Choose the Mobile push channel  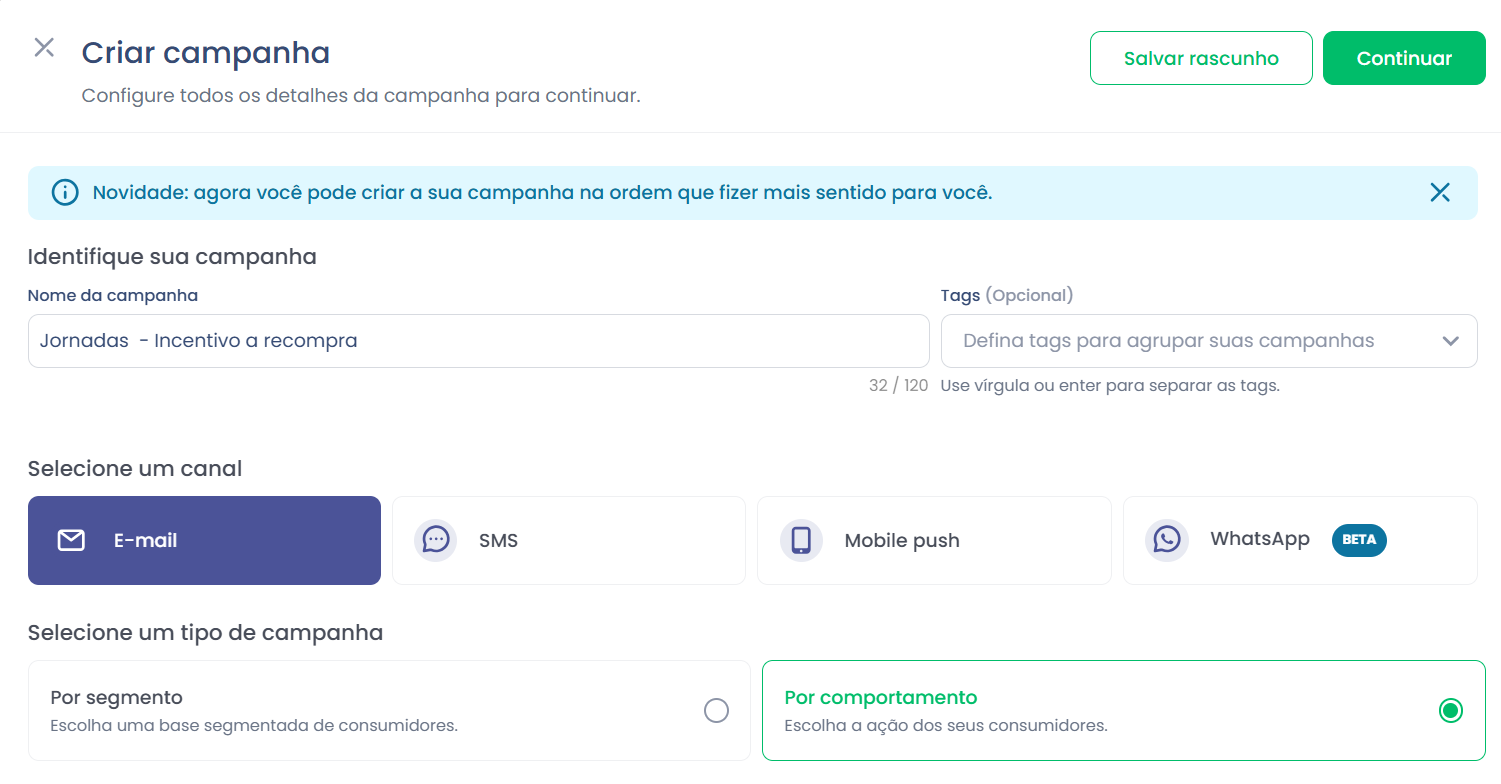click(x=934, y=540)
